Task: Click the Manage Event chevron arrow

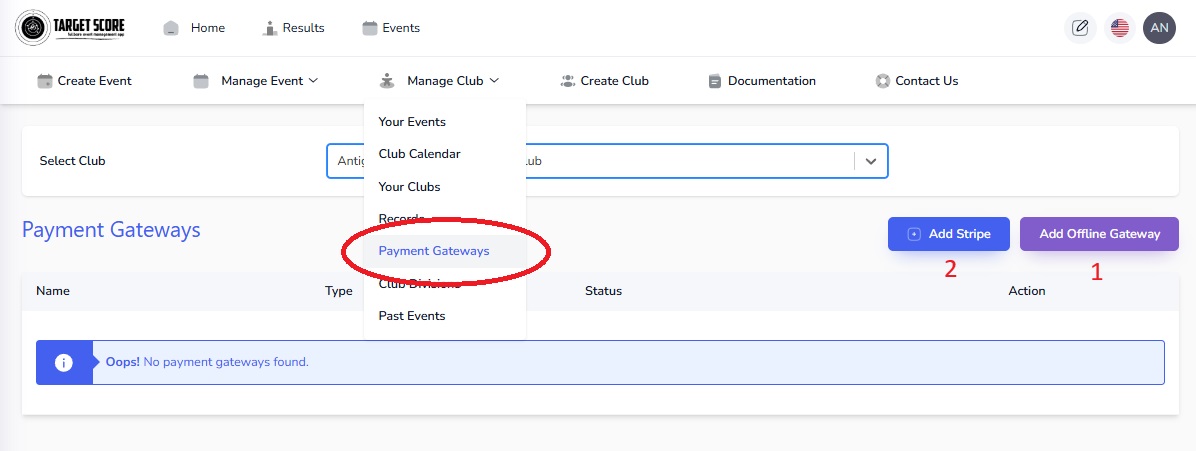Action: (313, 81)
